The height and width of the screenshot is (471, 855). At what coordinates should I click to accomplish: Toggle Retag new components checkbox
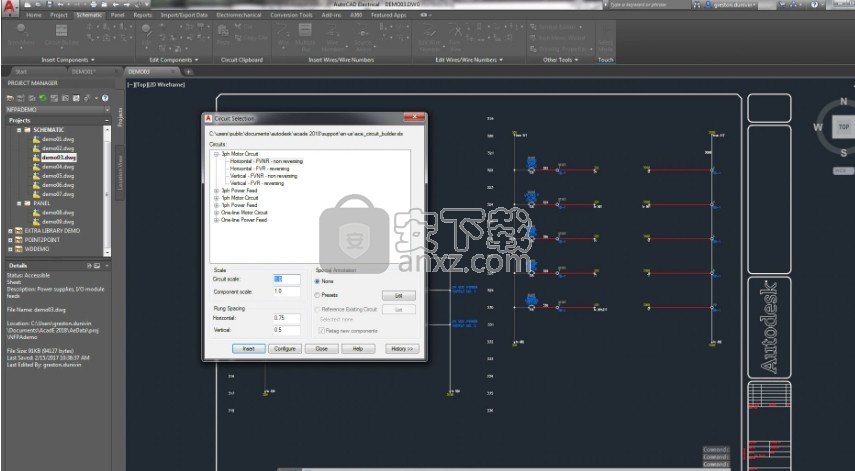(x=322, y=331)
